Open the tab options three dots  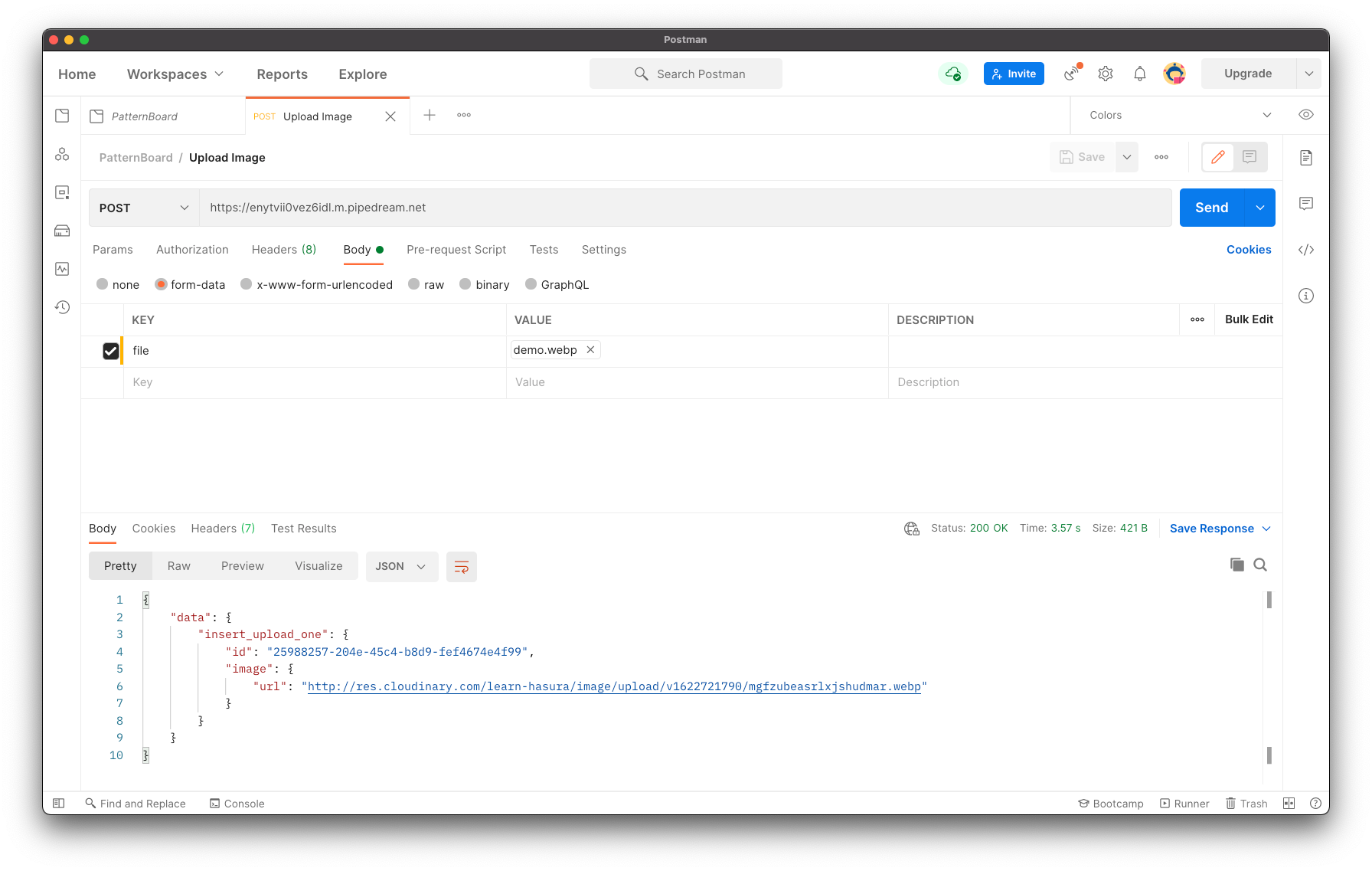click(464, 115)
